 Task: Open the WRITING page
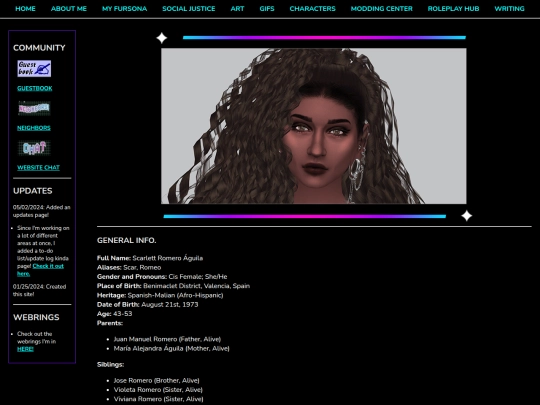[509, 9]
